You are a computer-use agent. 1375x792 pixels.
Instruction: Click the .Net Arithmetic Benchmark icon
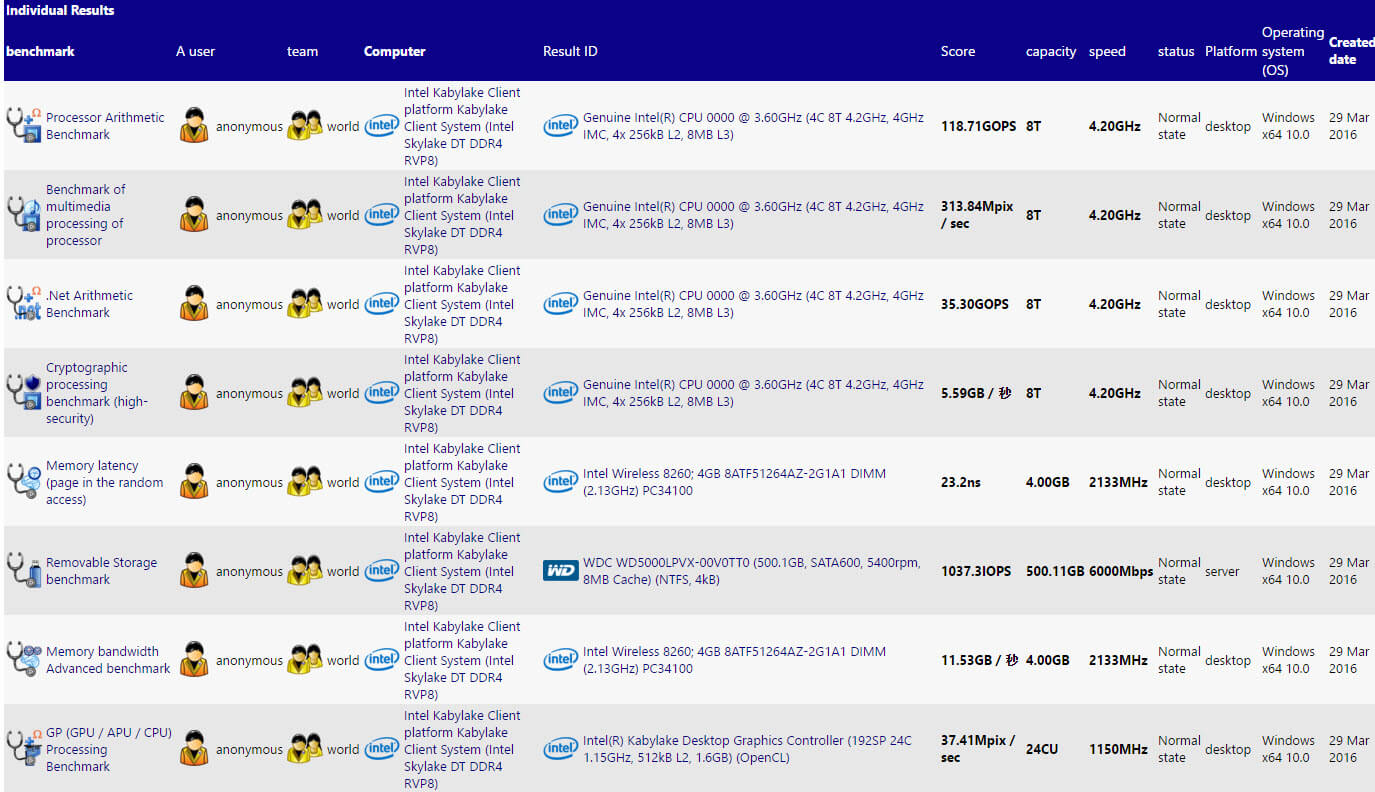[23, 304]
